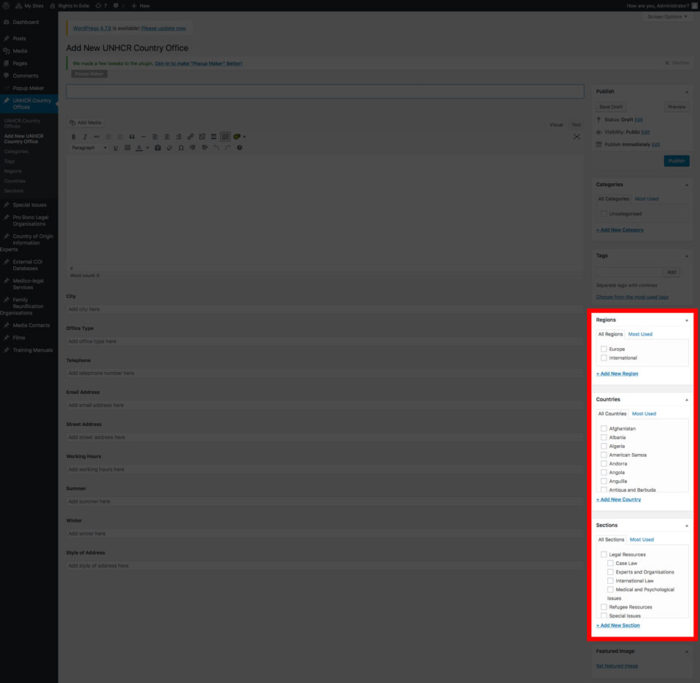
Task: Select the All Sections tab
Action: [611, 539]
